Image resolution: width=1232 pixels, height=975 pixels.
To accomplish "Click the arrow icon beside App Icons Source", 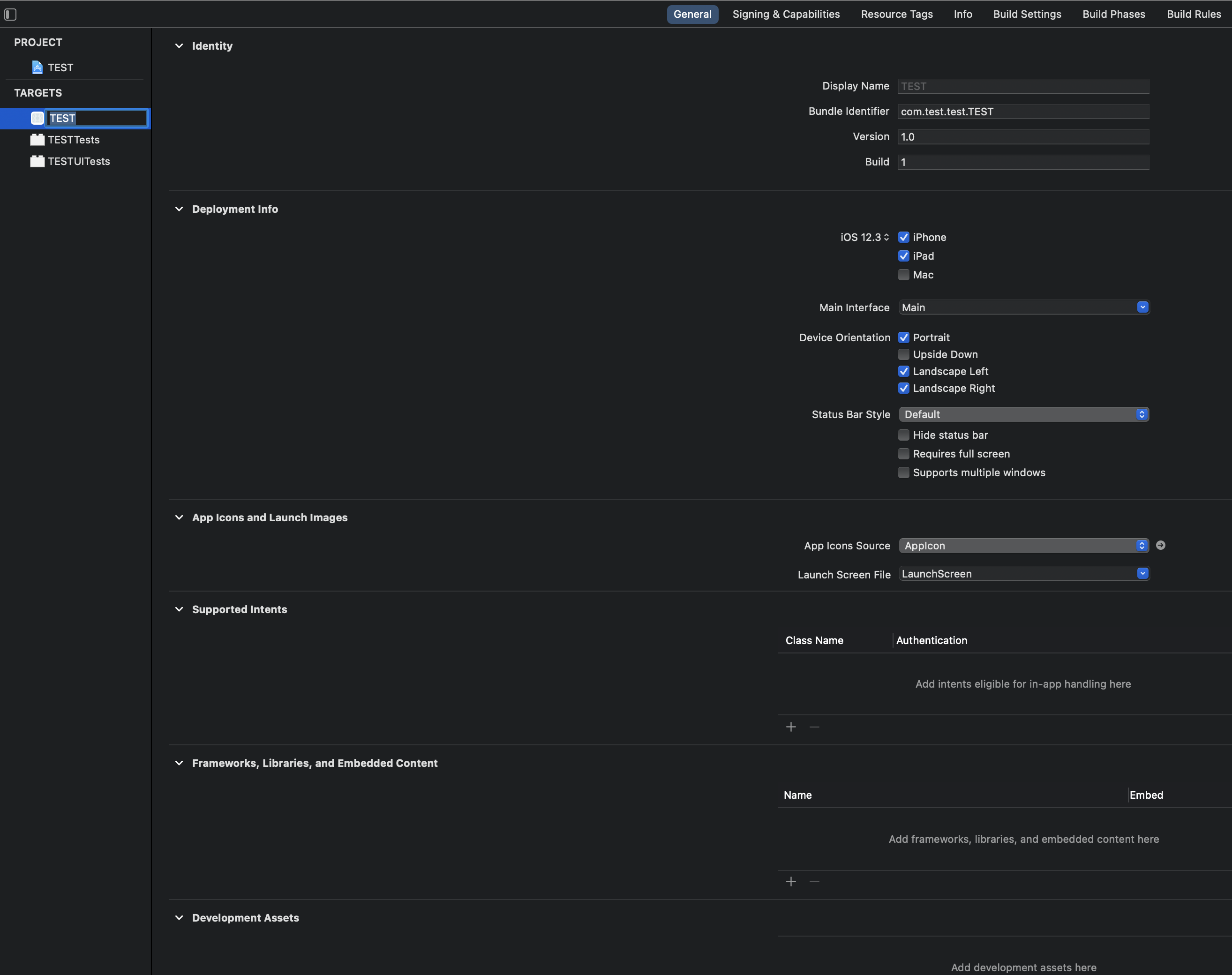I will point(1160,545).
